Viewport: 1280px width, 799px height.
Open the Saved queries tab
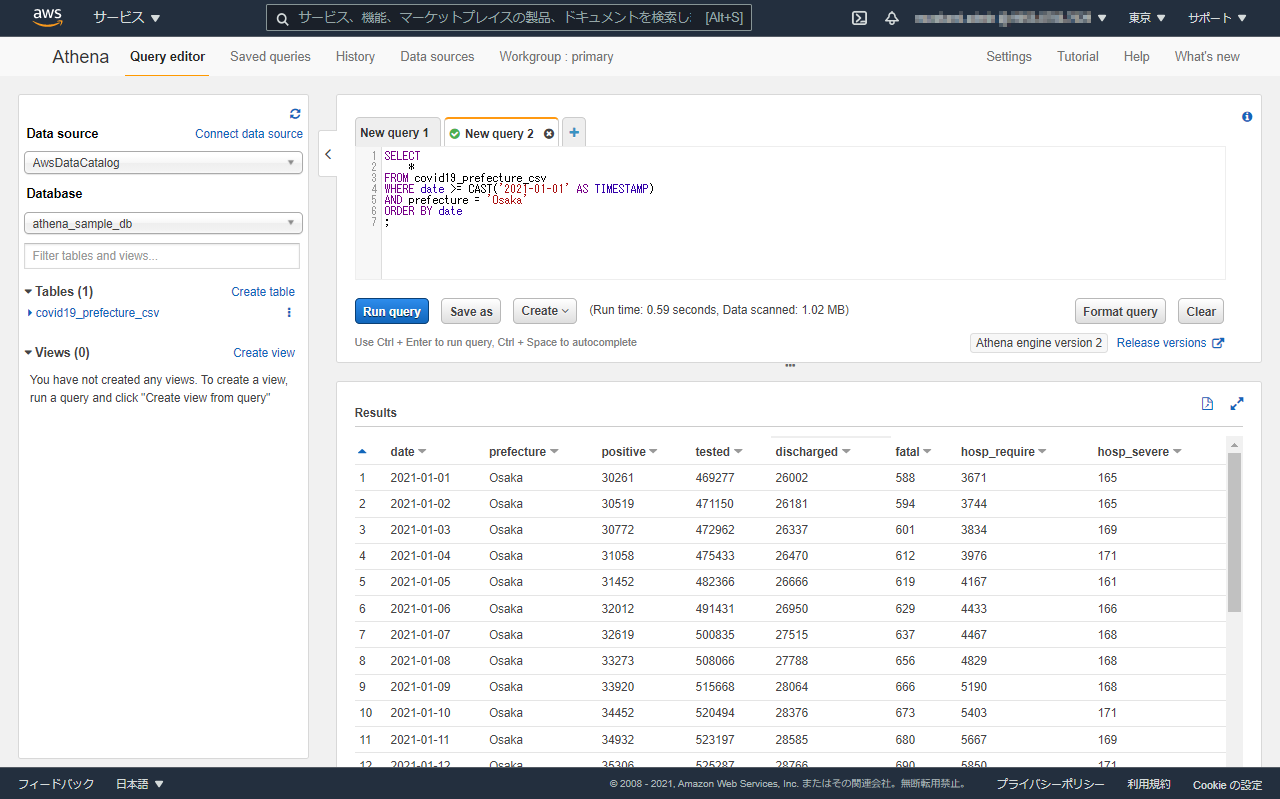270,57
